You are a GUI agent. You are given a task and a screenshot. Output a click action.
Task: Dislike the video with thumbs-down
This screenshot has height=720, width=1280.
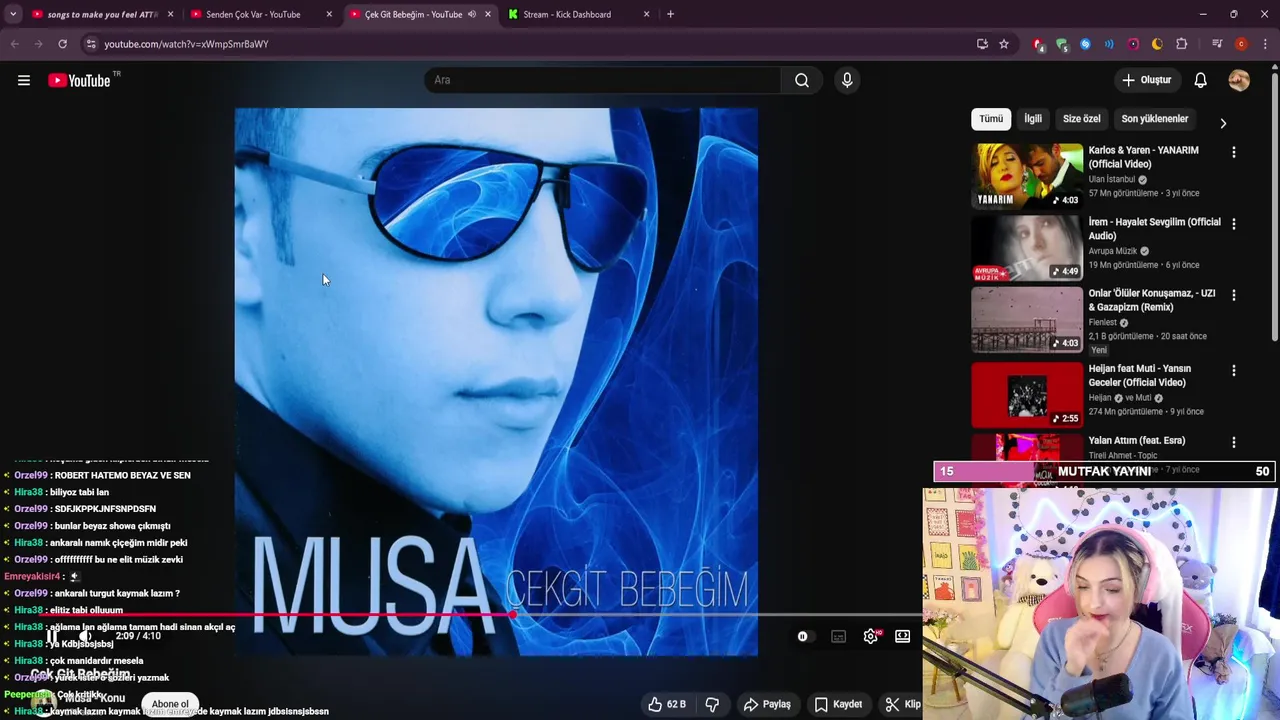click(712, 704)
